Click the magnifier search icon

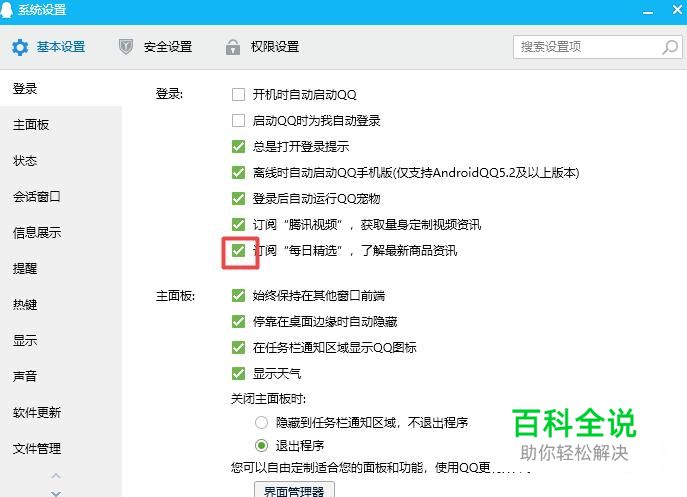click(x=670, y=47)
